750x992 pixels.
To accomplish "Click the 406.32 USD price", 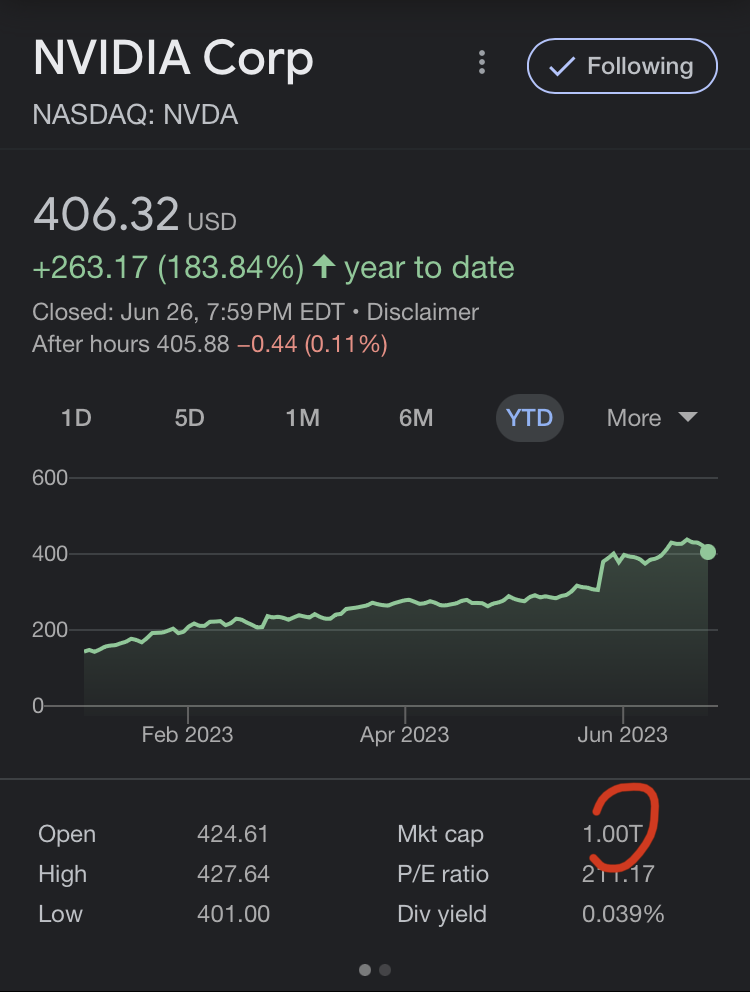I will point(107,214).
